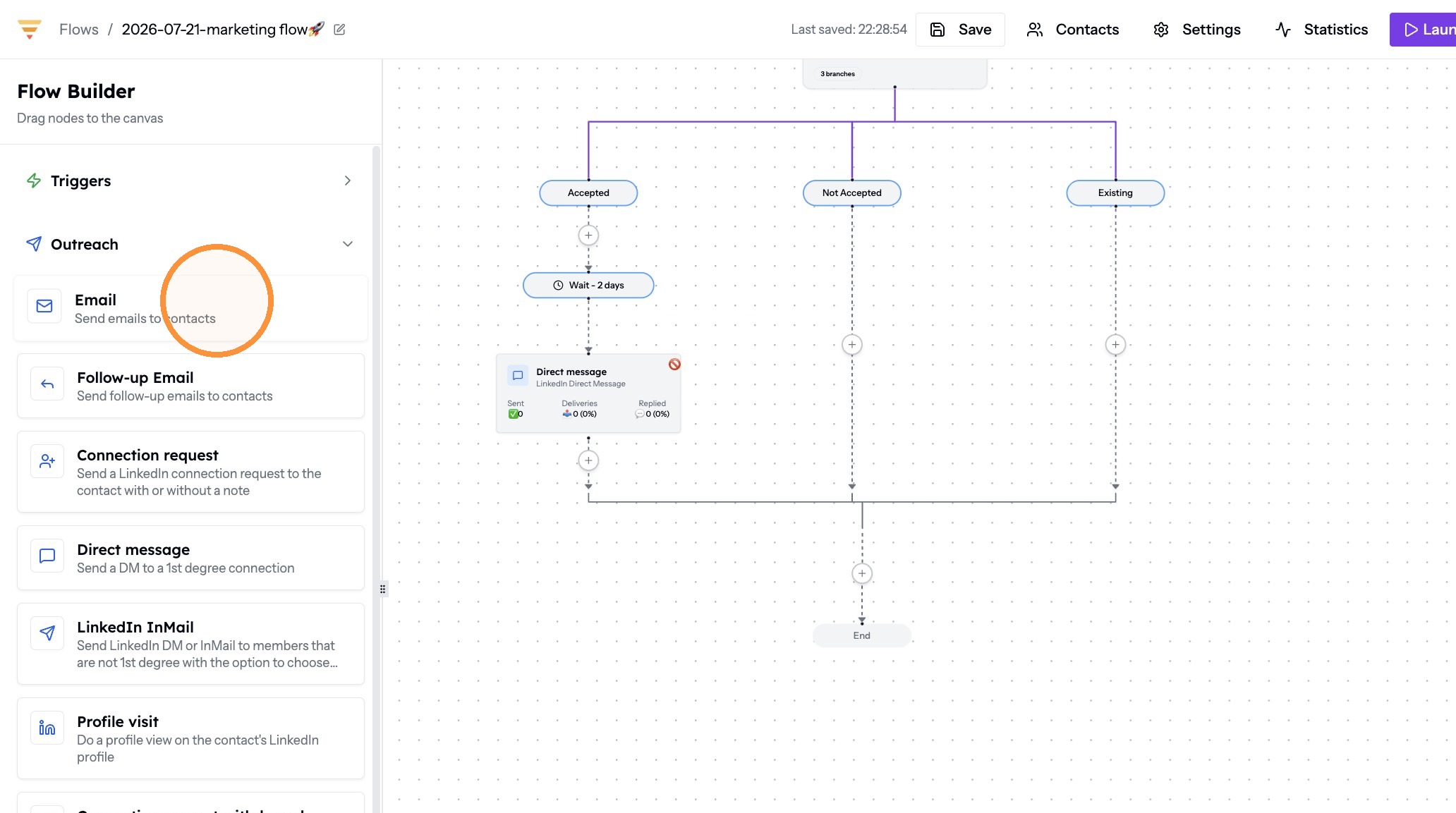Image resolution: width=1456 pixels, height=813 pixels.
Task: Click the sidebar resize handle
Action: pyautogui.click(x=383, y=589)
